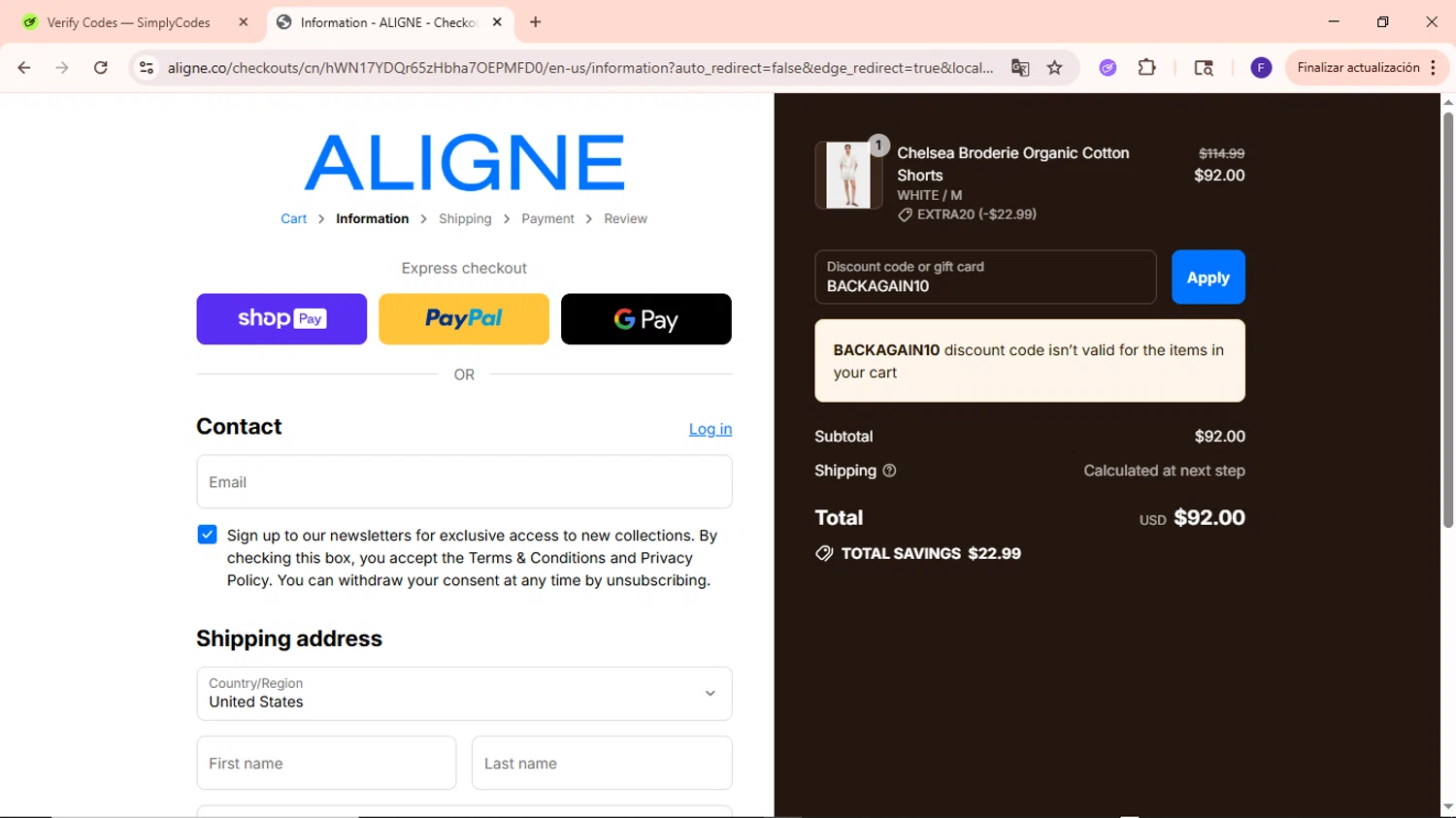Click the Express checkout heading

coord(464,269)
